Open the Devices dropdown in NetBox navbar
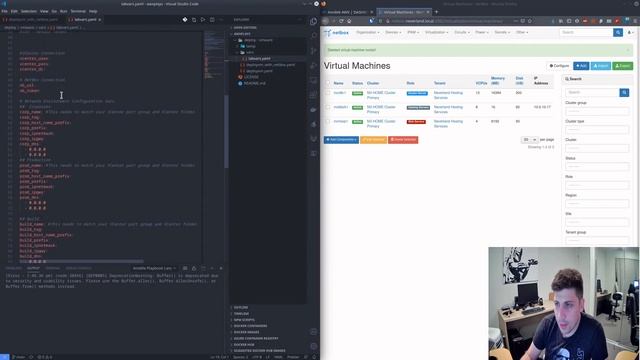Screen dimensions: 640x360 click(393, 32)
